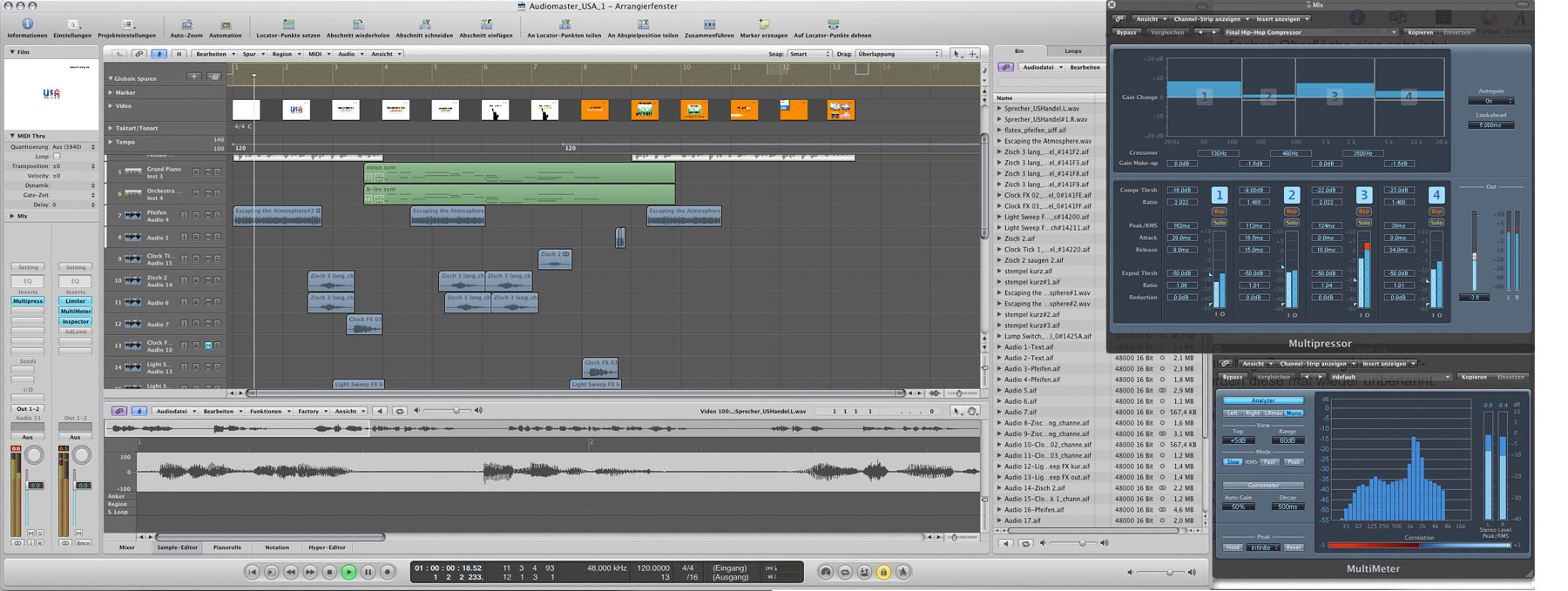1568x591 pixels.
Task: Click the yellow lock icon in transport
Action: 883,572
